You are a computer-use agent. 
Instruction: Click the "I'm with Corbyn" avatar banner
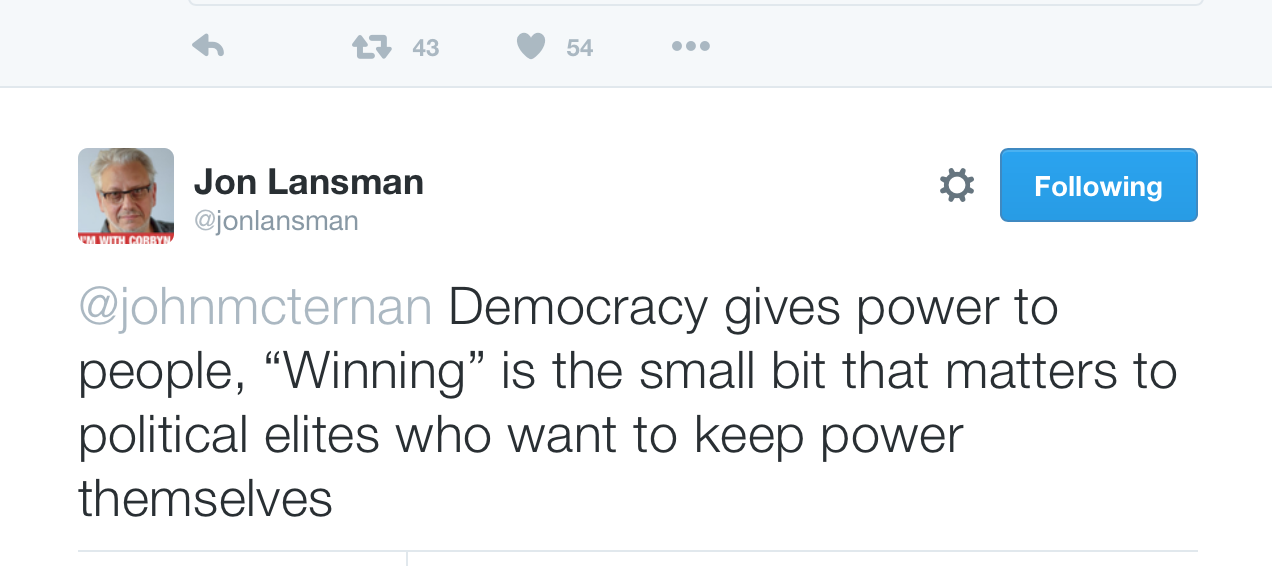coord(126,238)
